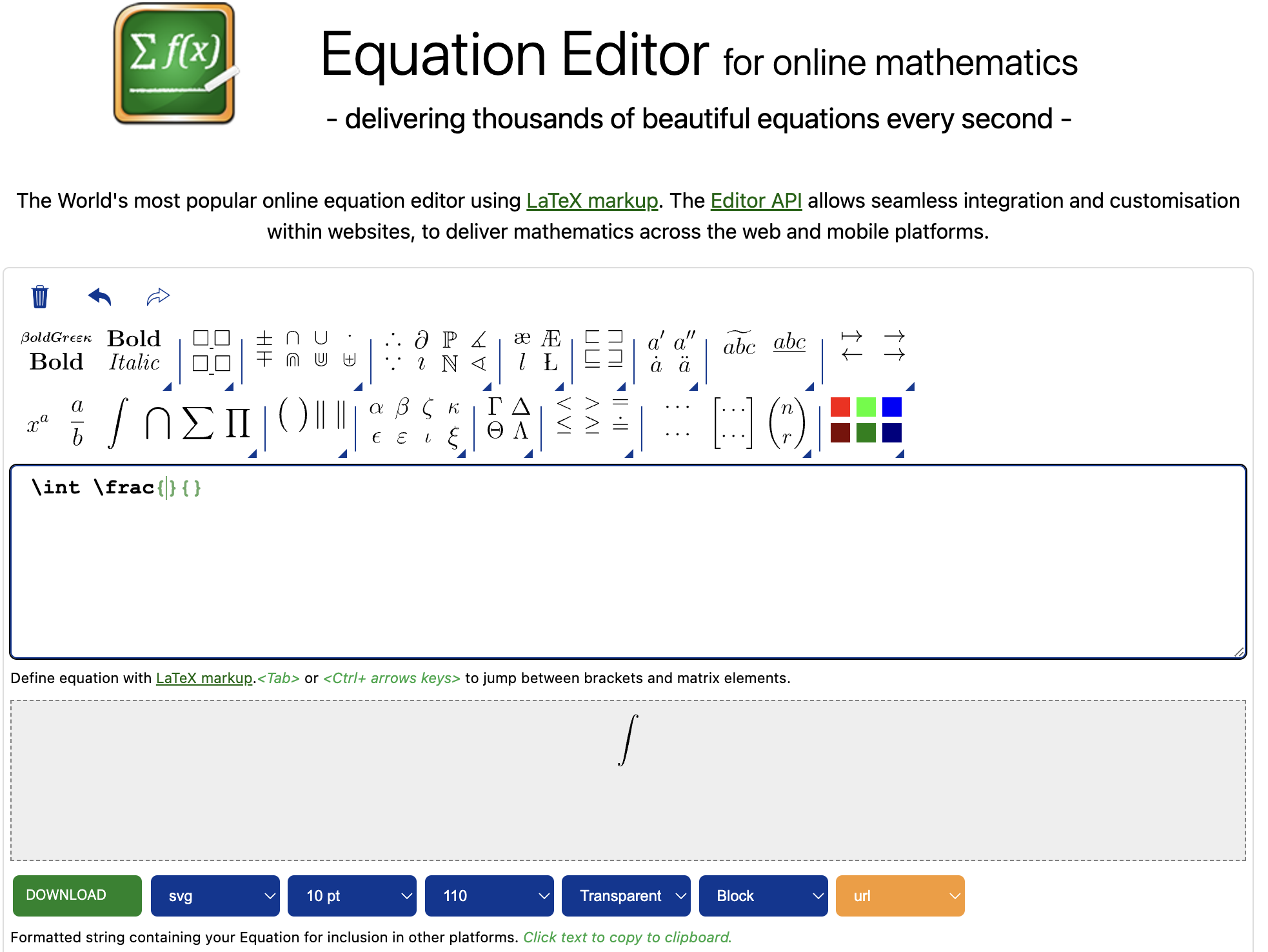Click inside the LaTeX equation text area

pyautogui.click(x=627, y=568)
